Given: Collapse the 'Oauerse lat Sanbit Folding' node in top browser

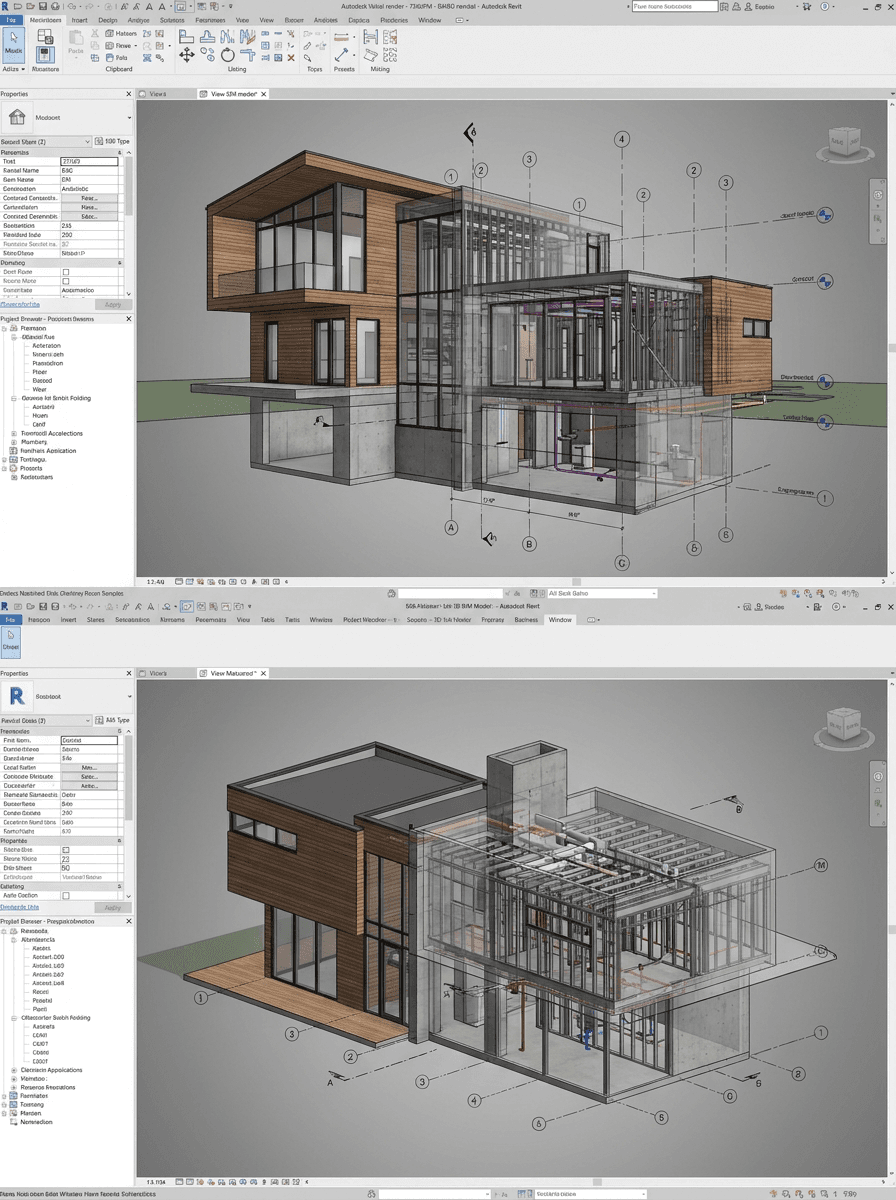Looking at the screenshot, I should tap(14, 398).
